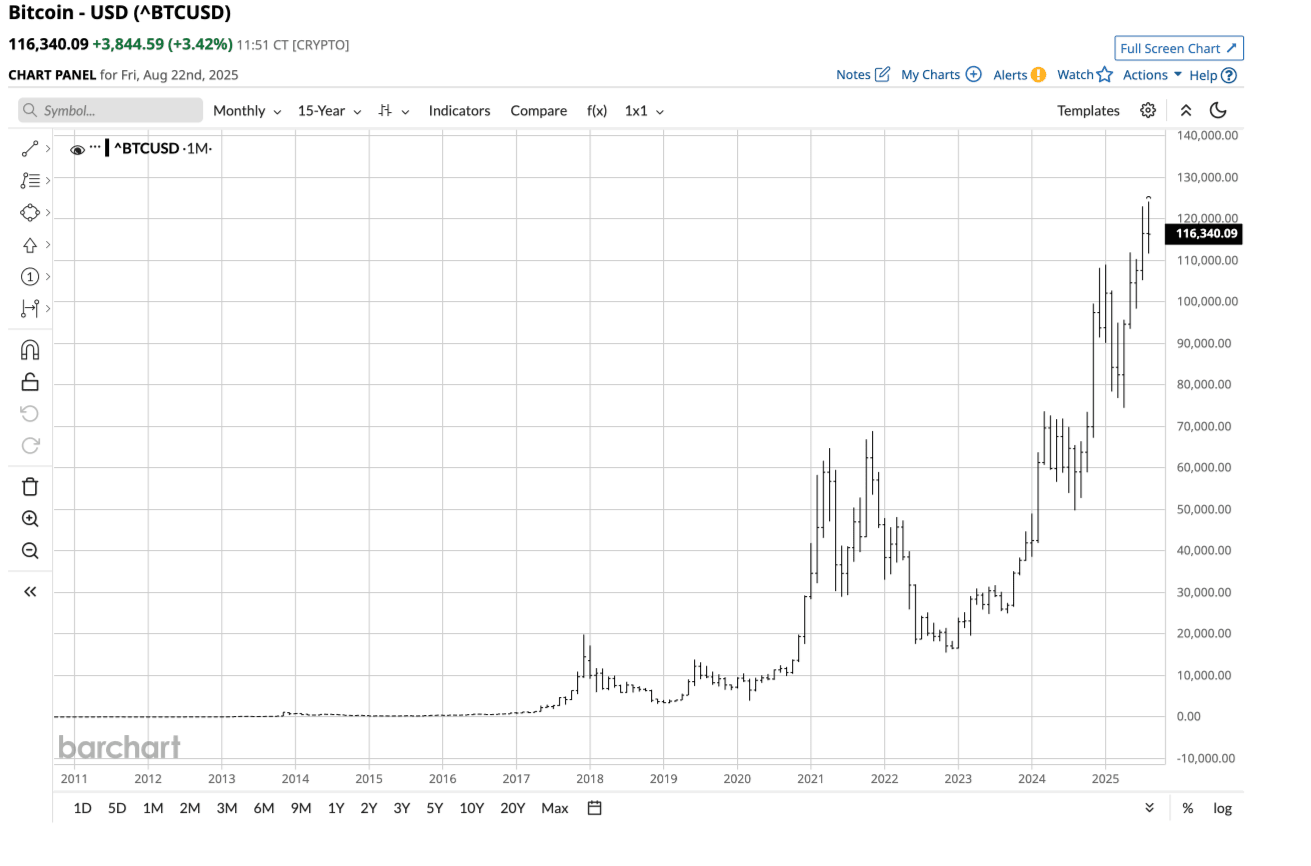The image size is (1311, 866).
Task: Toggle ^BTCUSD series visibility eye
Action: tap(77, 149)
